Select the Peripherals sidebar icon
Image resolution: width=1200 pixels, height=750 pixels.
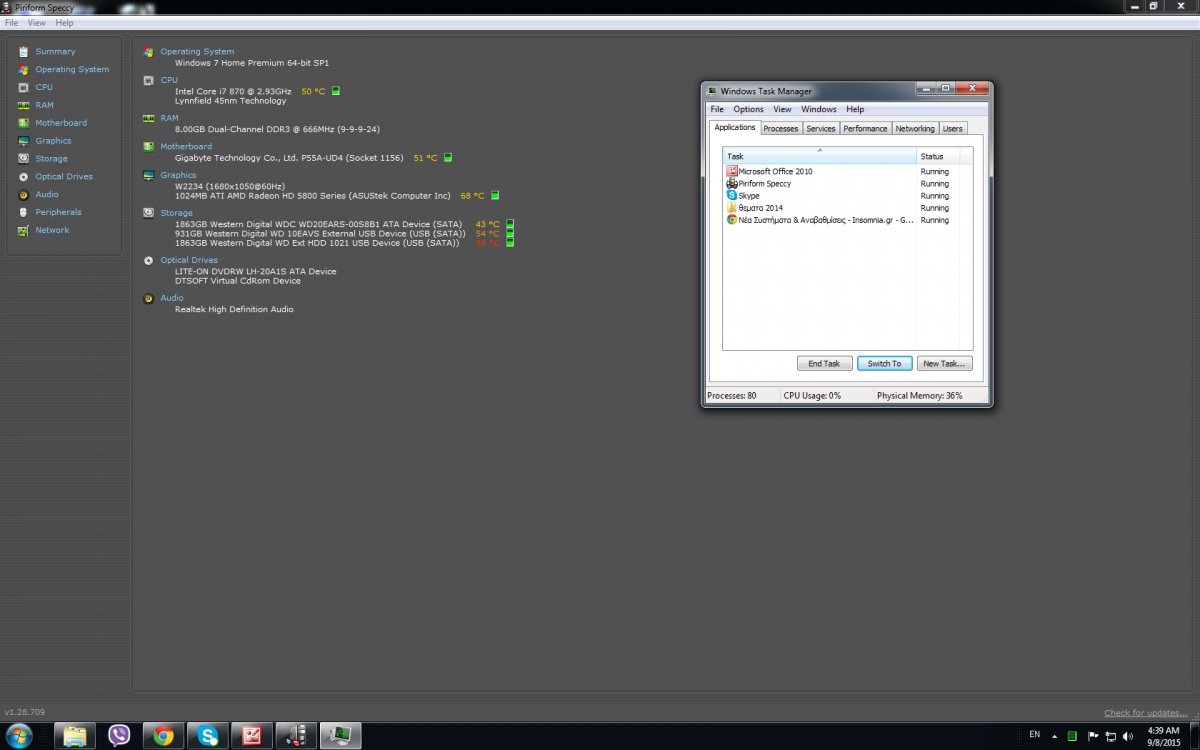[23, 212]
